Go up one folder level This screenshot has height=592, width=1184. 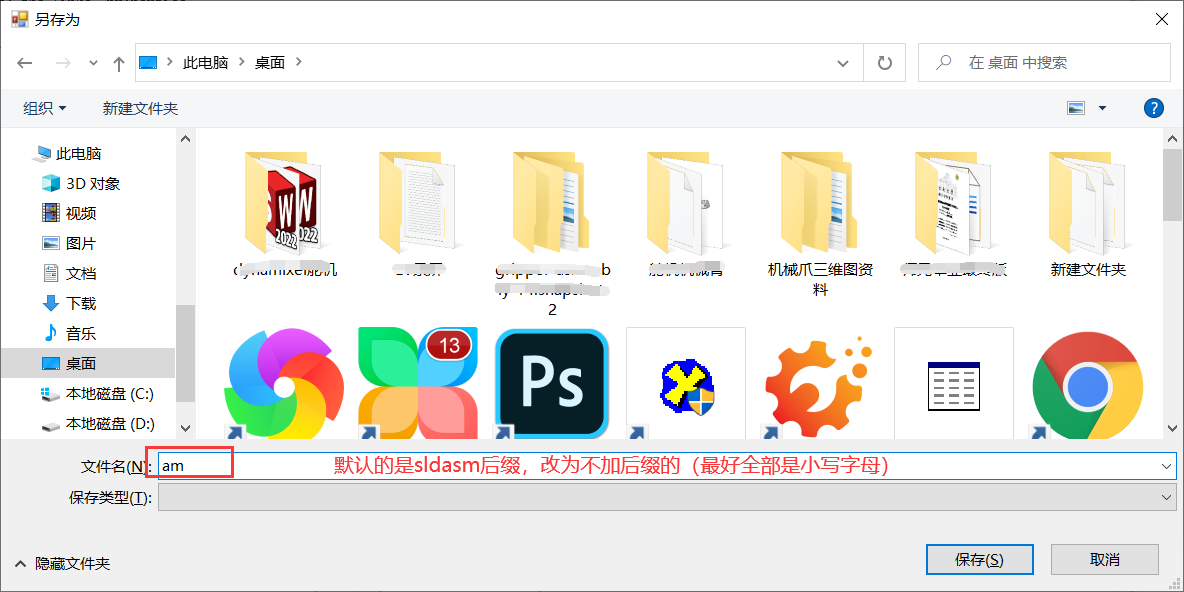(x=119, y=63)
